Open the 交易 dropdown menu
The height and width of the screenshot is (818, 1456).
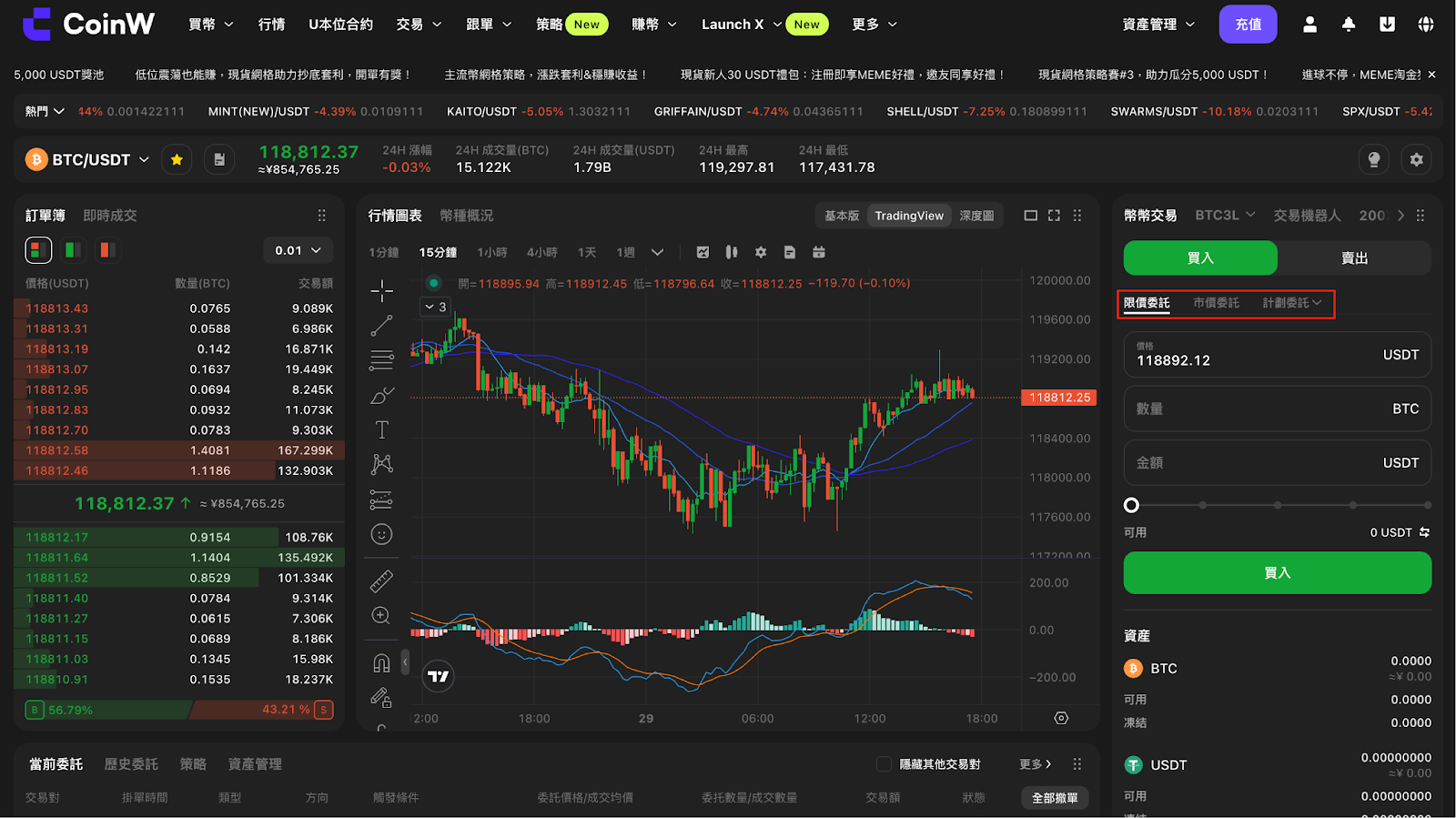click(420, 25)
